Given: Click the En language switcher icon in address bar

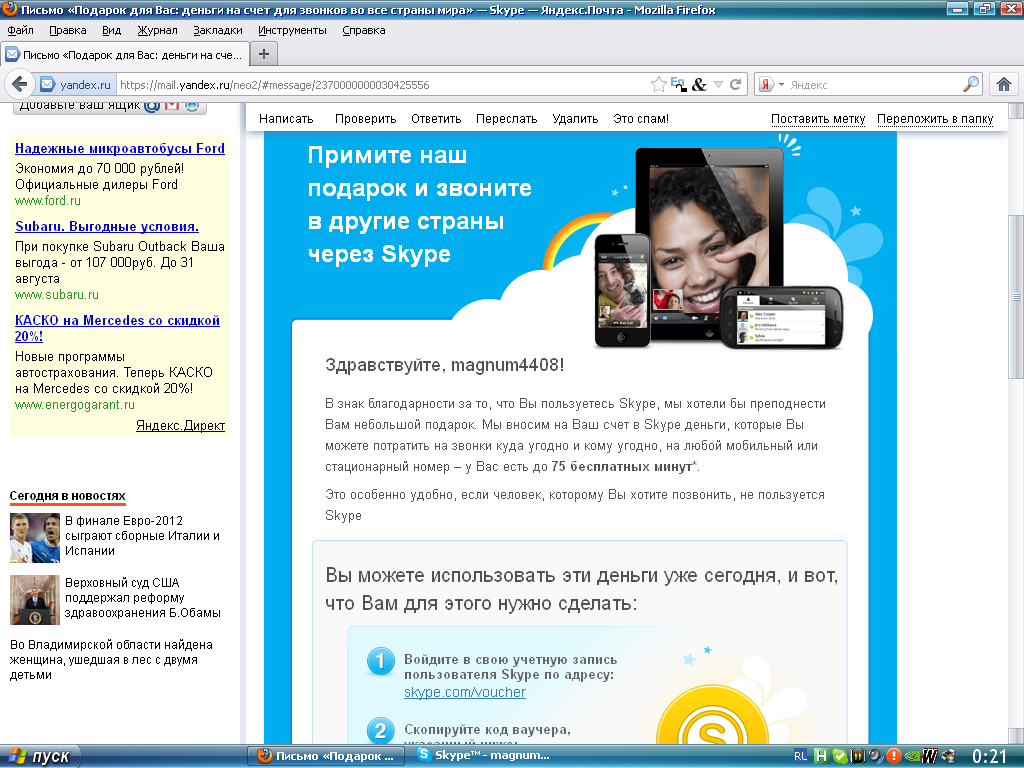Looking at the screenshot, I should click(679, 84).
